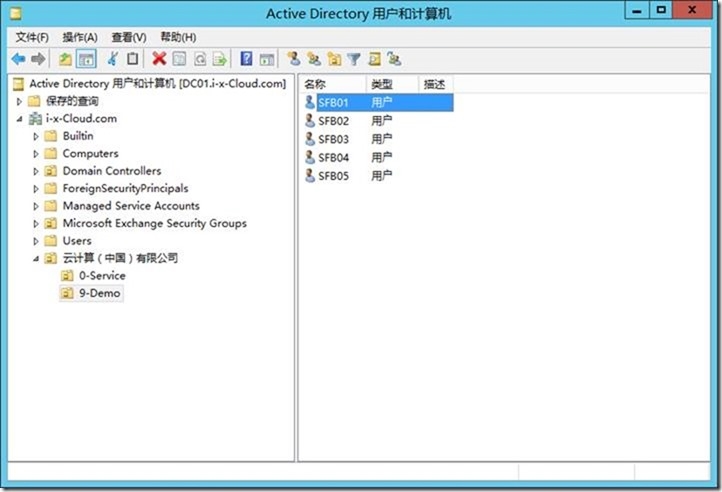This screenshot has height=492, width=722.
Task: Expand Microsoft Exchange Security Groups node
Action: [36, 223]
